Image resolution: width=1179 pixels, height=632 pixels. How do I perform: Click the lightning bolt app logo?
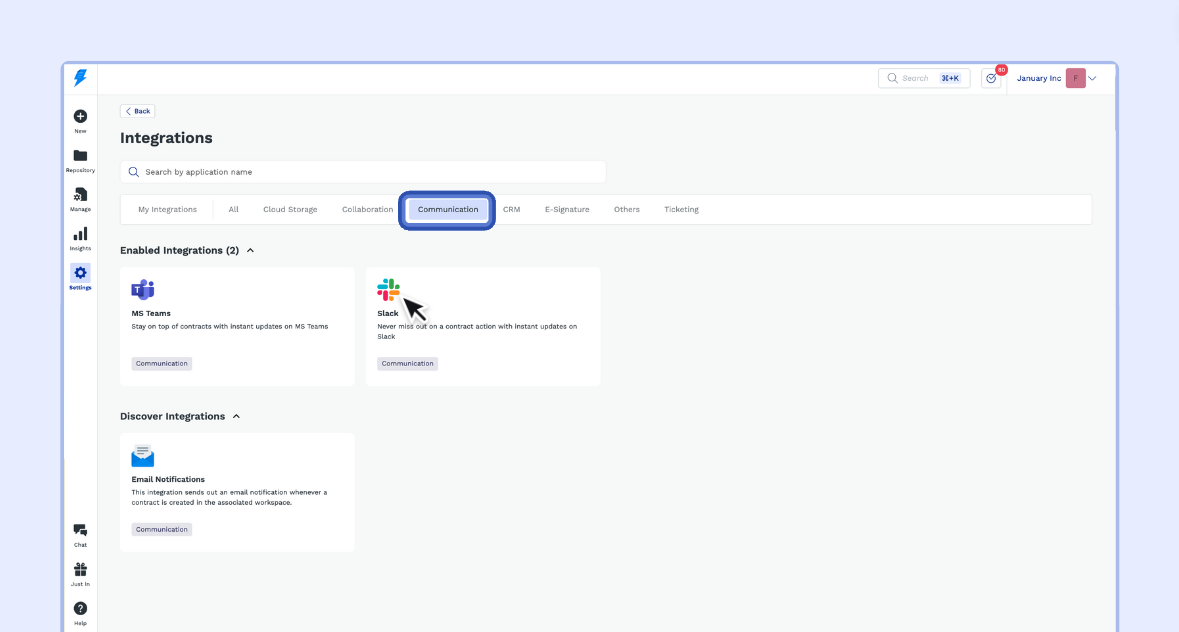click(80, 77)
